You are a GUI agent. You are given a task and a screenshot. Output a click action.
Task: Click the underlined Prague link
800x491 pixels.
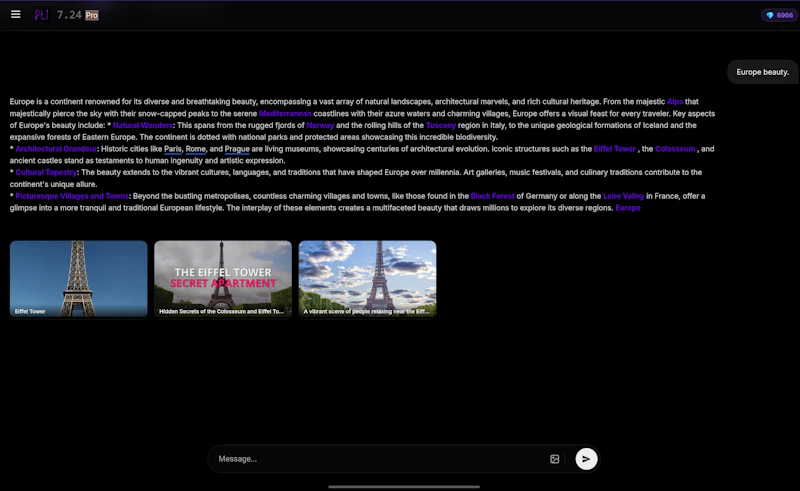click(x=237, y=149)
